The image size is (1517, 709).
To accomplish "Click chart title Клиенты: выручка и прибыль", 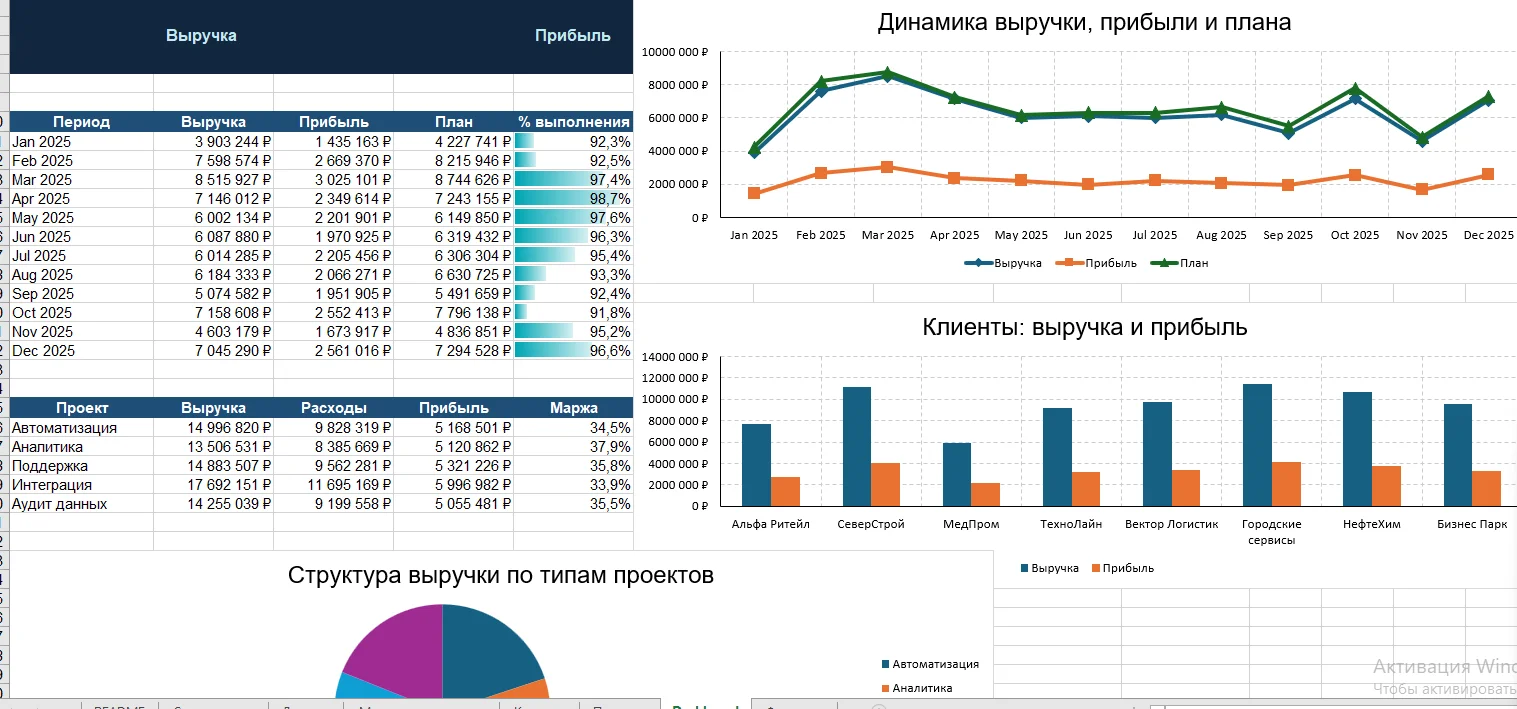I will coord(1084,327).
